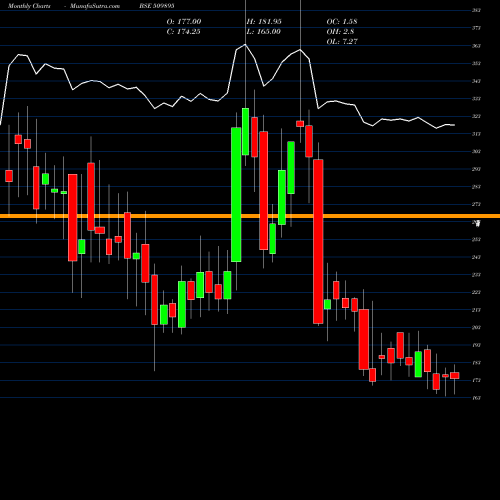Screen dimensions: 500x500
Task: Select the close value 'C: 174.25'
Action: tap(183, 31)
